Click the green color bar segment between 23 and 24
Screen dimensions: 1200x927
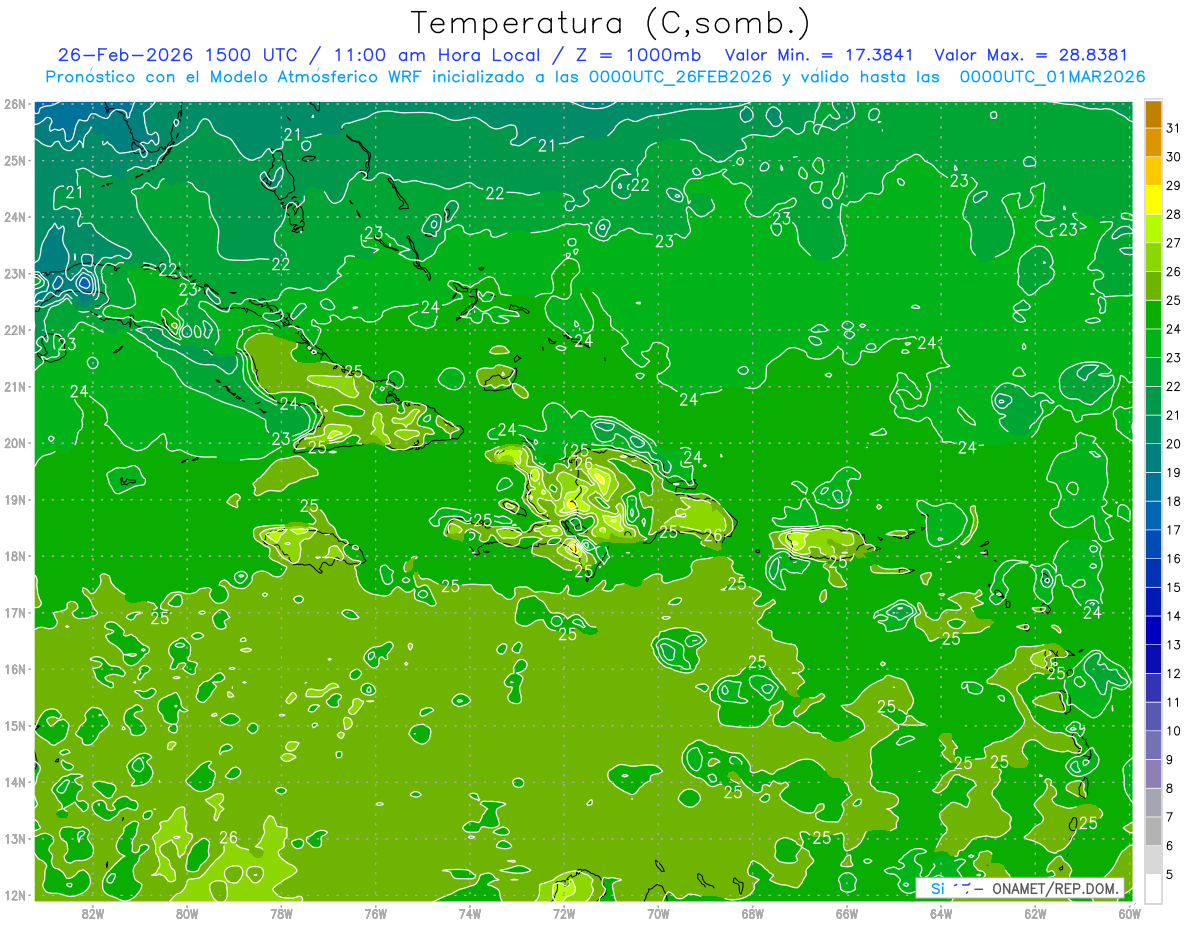(x=1153, y=343)
